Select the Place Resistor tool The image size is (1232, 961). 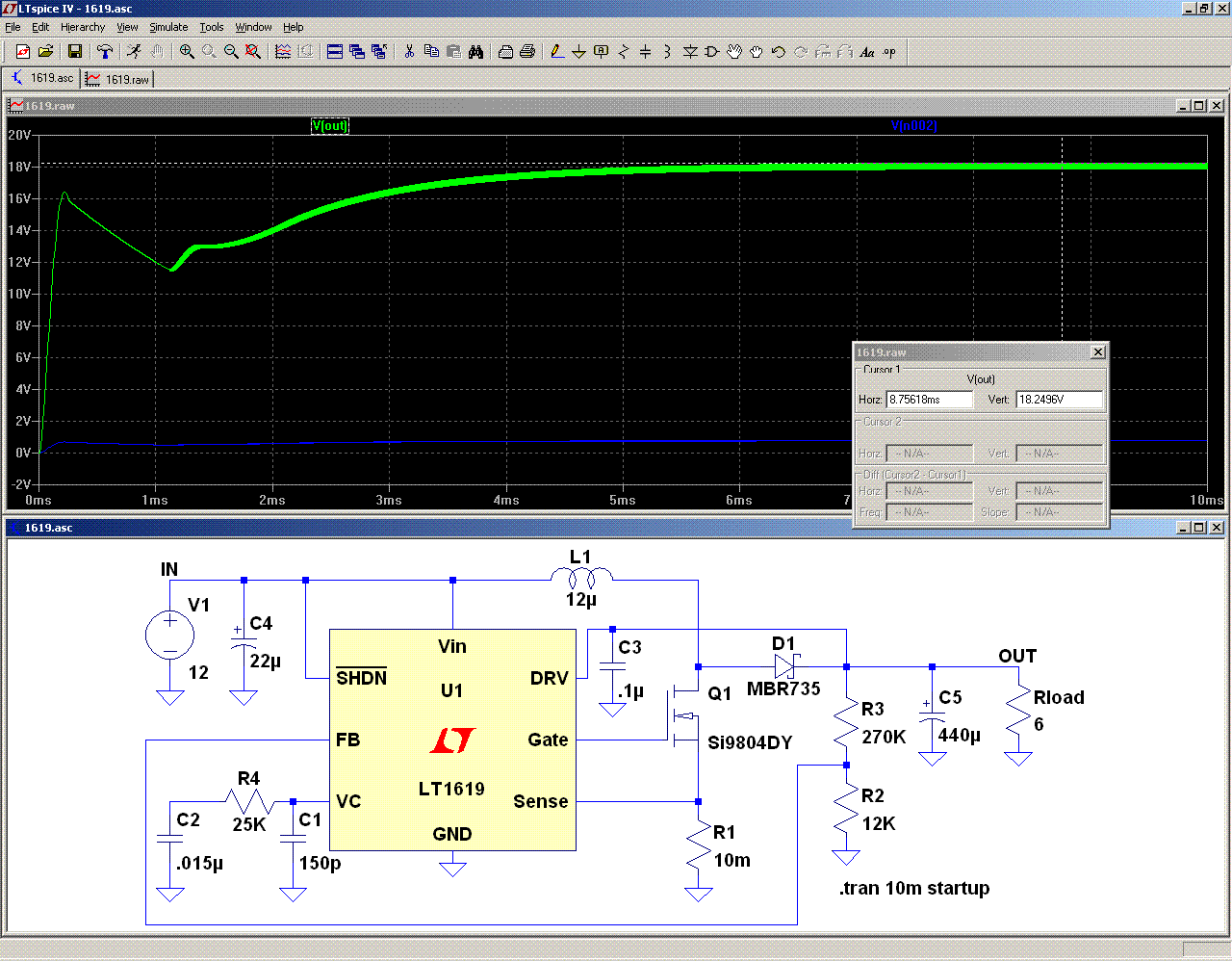coord(624,52)
